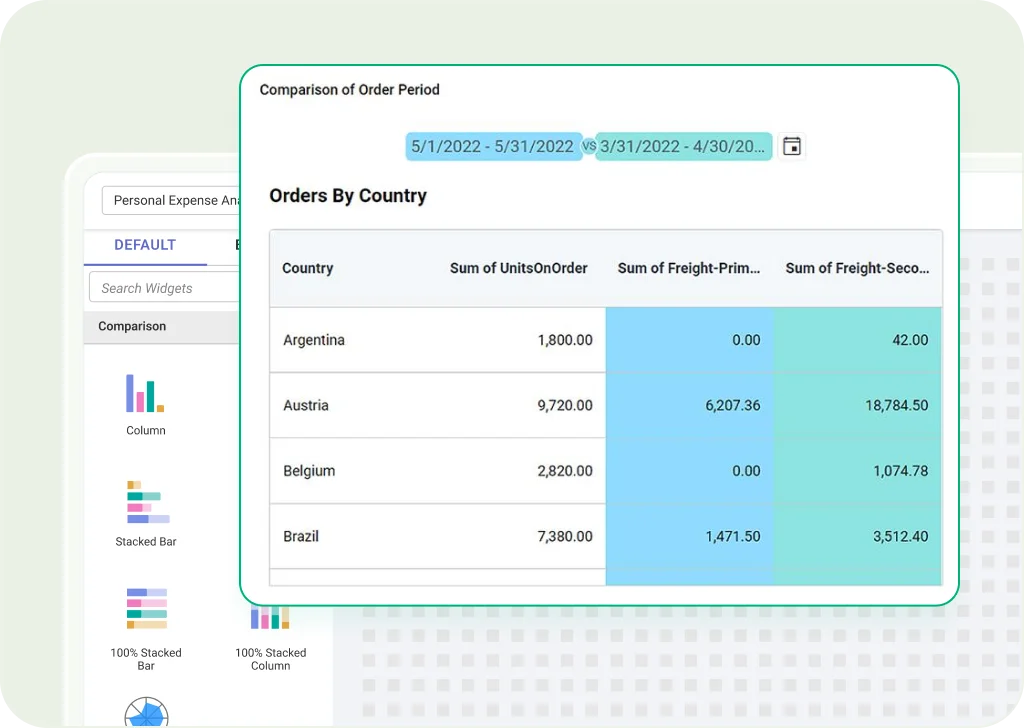
Task: Click the "vs" comparison badge
Action: tap(589, 147)
